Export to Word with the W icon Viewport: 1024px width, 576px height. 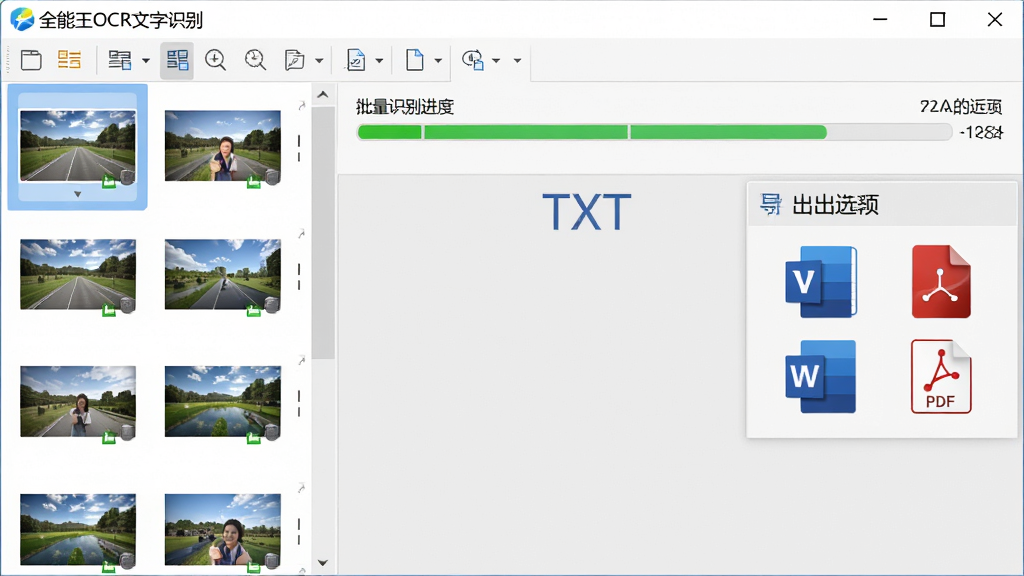821,376
